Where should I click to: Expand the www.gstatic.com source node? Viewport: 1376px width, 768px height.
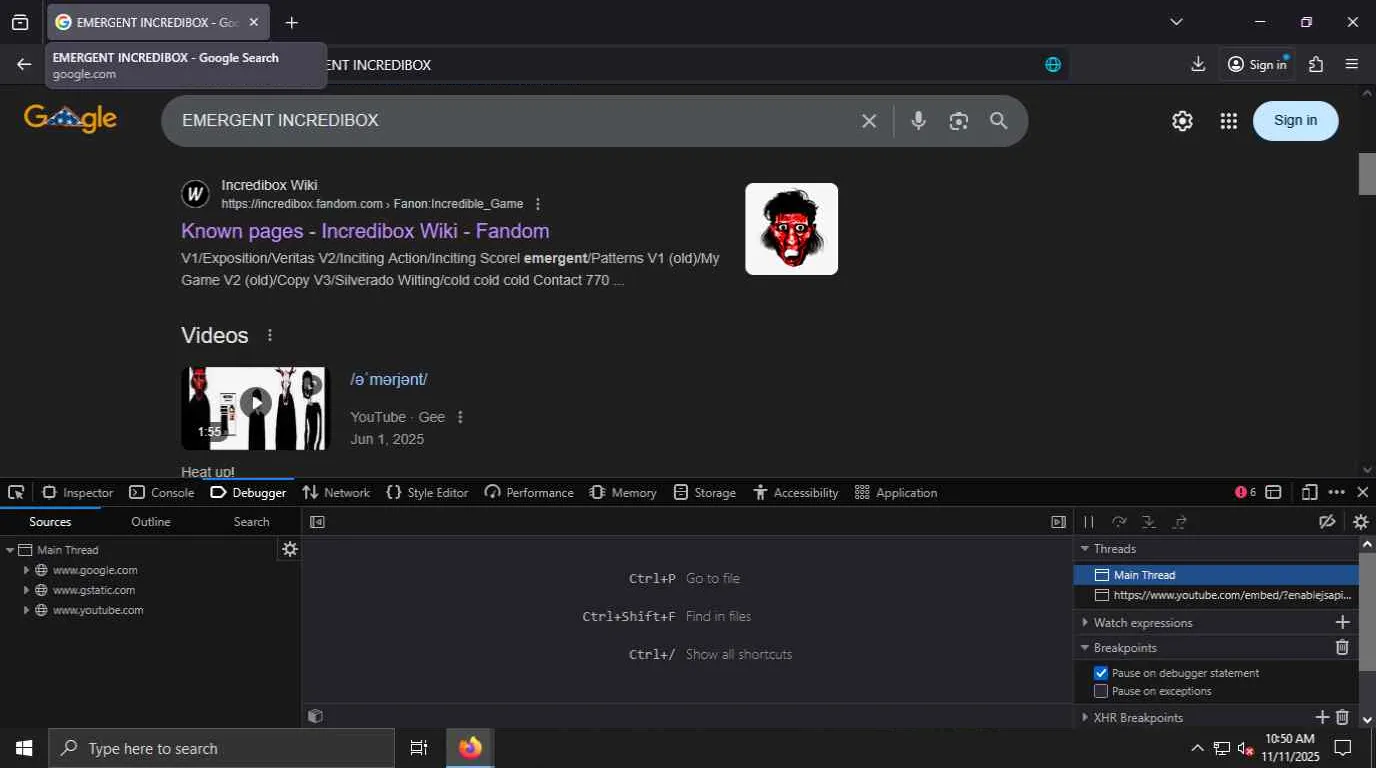26,590
